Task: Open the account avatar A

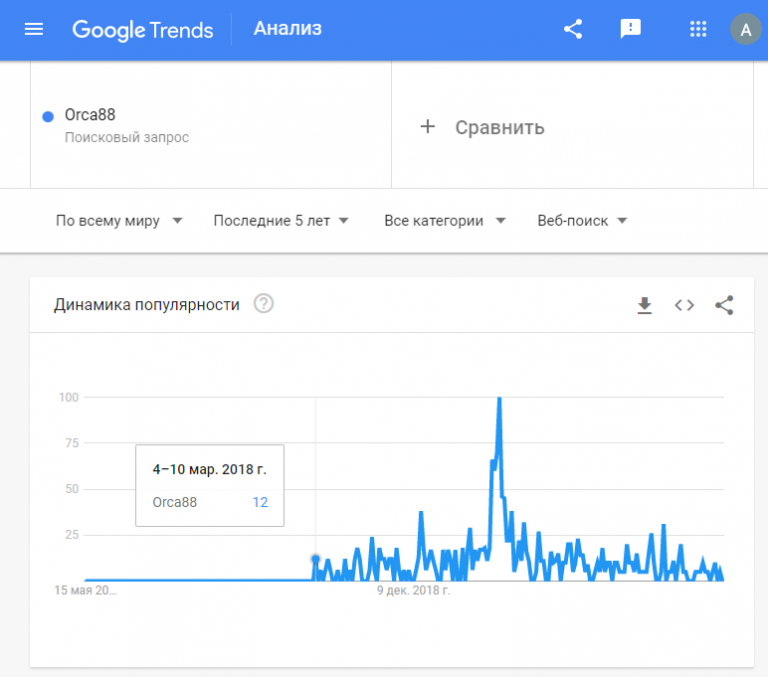Action: point(745,29)
